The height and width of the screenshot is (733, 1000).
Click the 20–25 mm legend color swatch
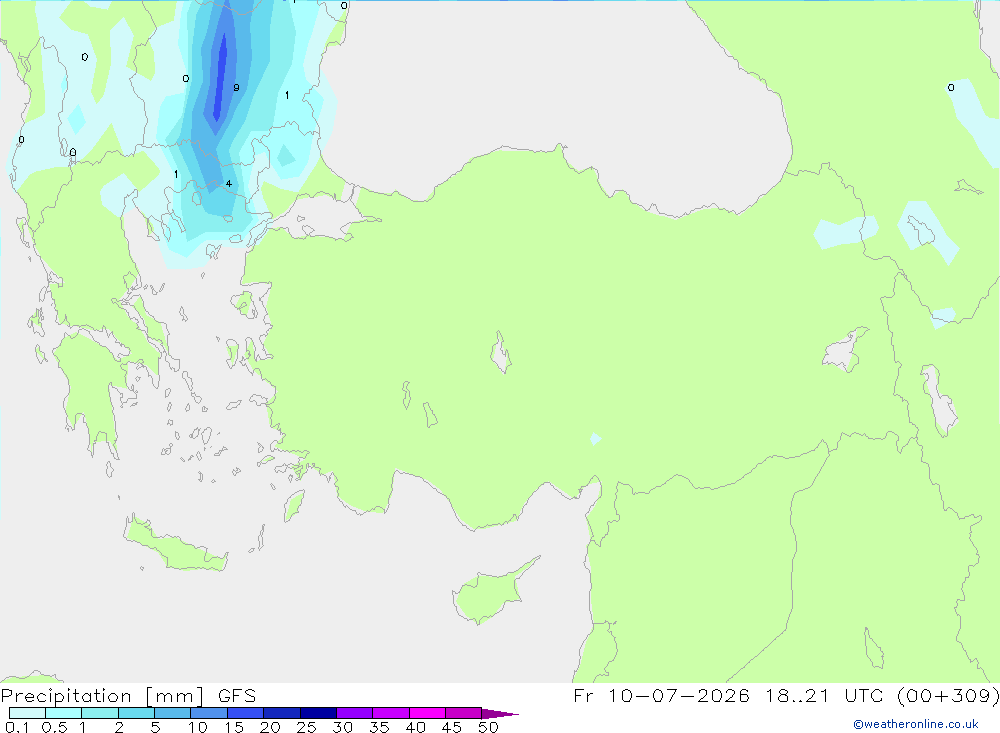tap(282, 713)
